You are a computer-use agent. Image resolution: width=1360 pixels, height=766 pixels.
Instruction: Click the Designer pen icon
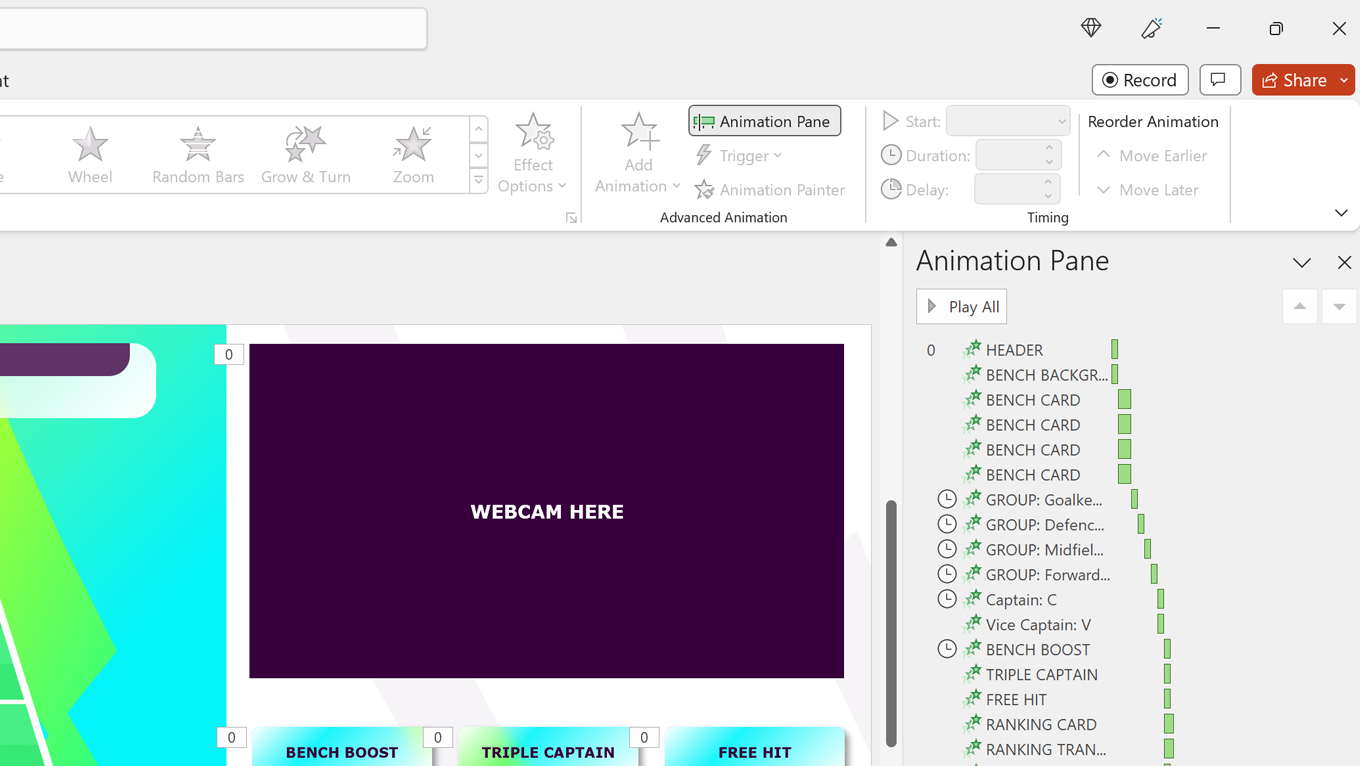pyautogui.click(x=1151, y=28)
